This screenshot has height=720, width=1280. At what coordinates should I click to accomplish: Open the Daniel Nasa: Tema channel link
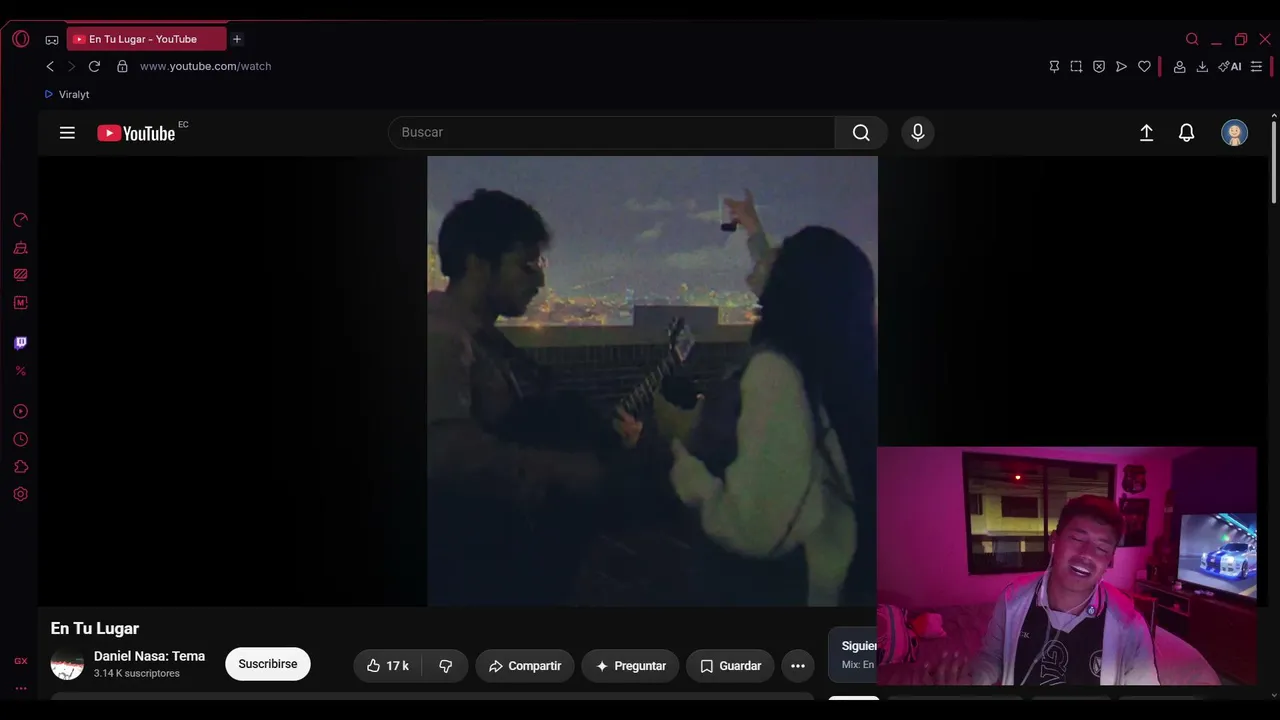point(149,656)
